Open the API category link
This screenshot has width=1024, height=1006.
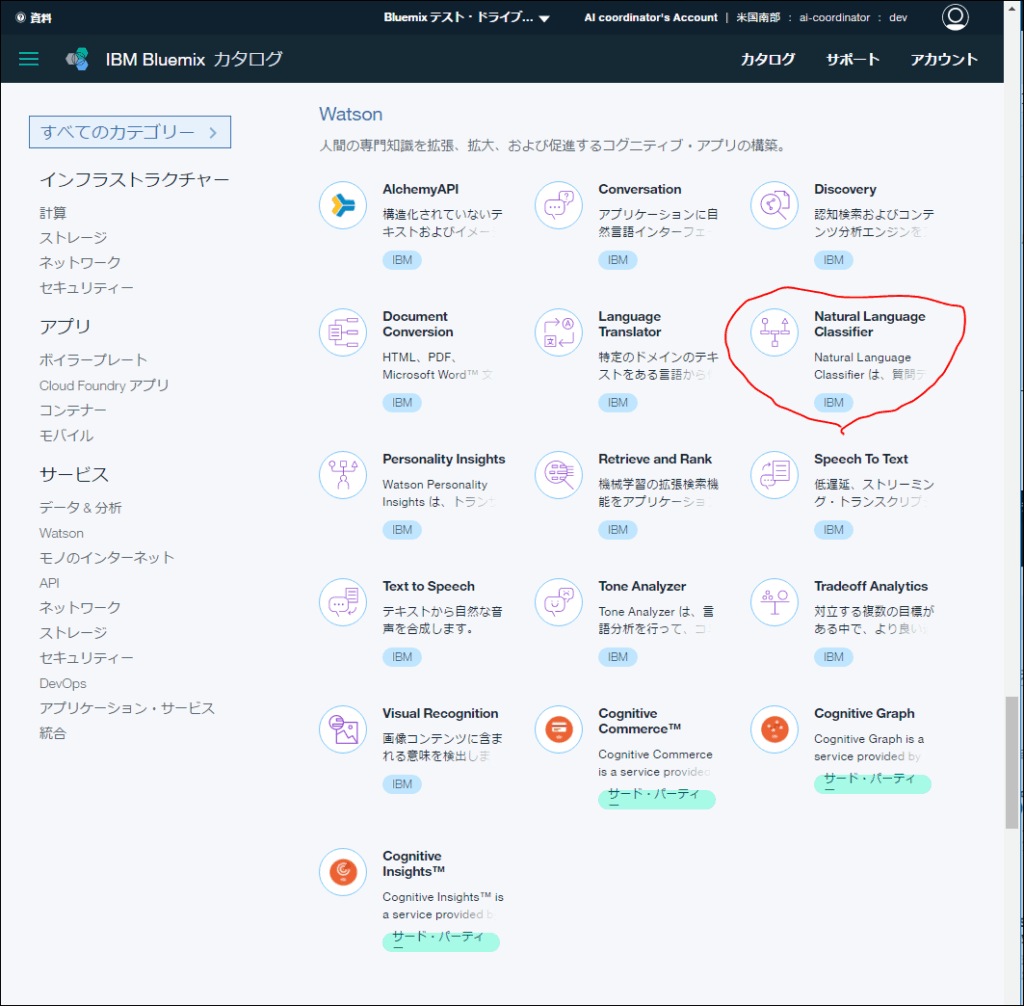49,583
